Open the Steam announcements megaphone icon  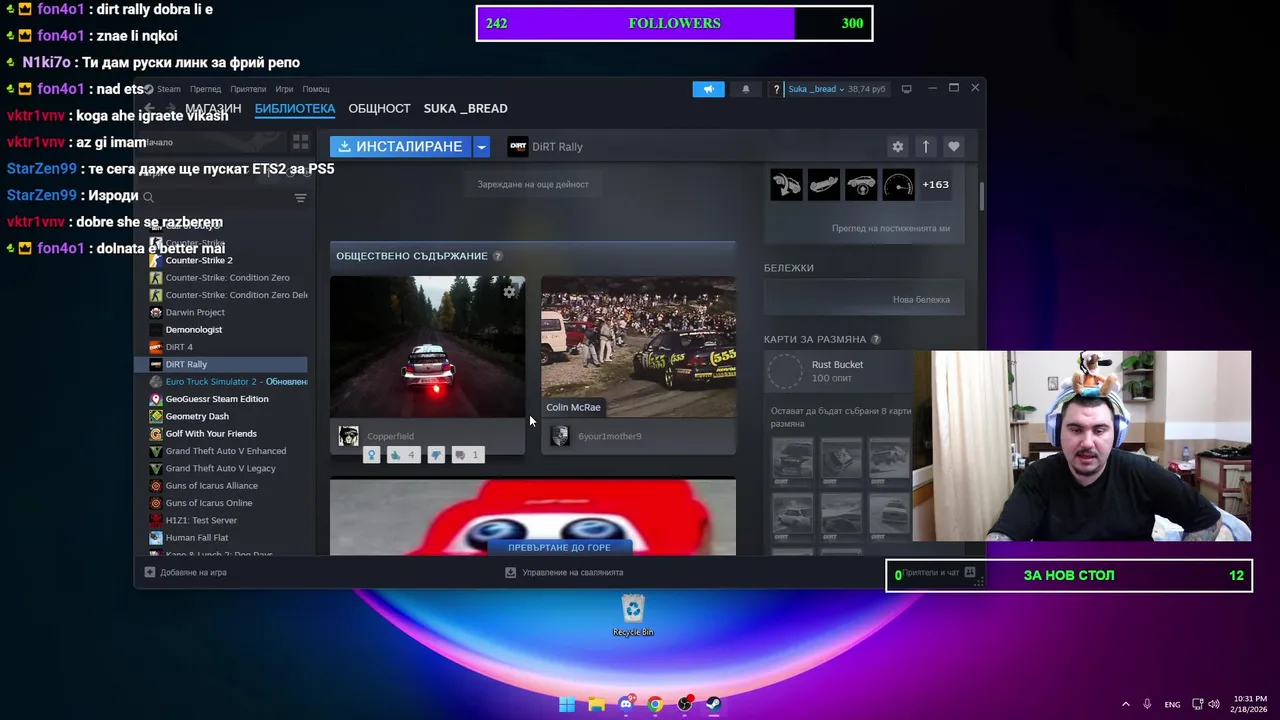click(x=708, y=89)
